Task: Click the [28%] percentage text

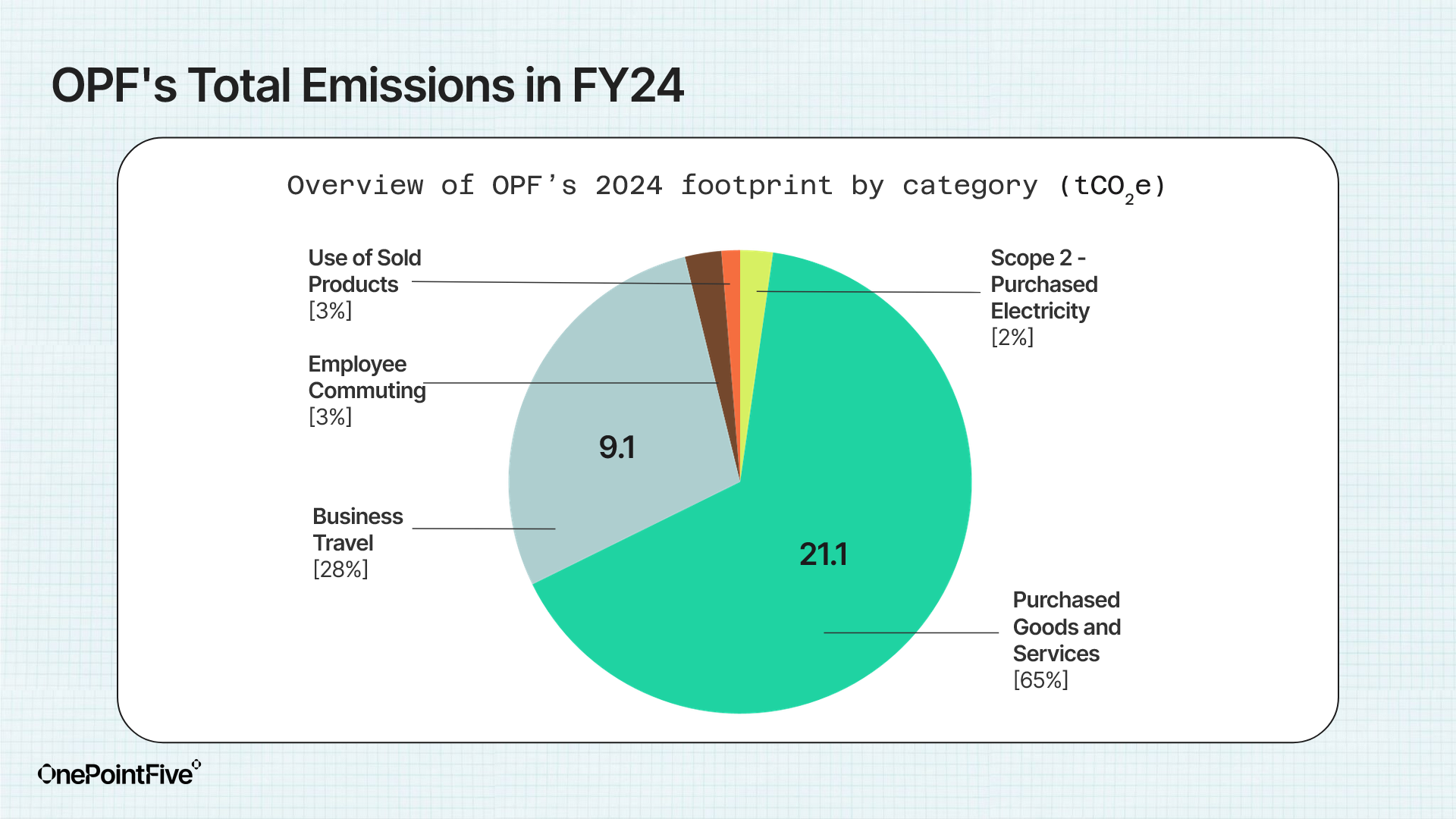Action: pos(340,570)
